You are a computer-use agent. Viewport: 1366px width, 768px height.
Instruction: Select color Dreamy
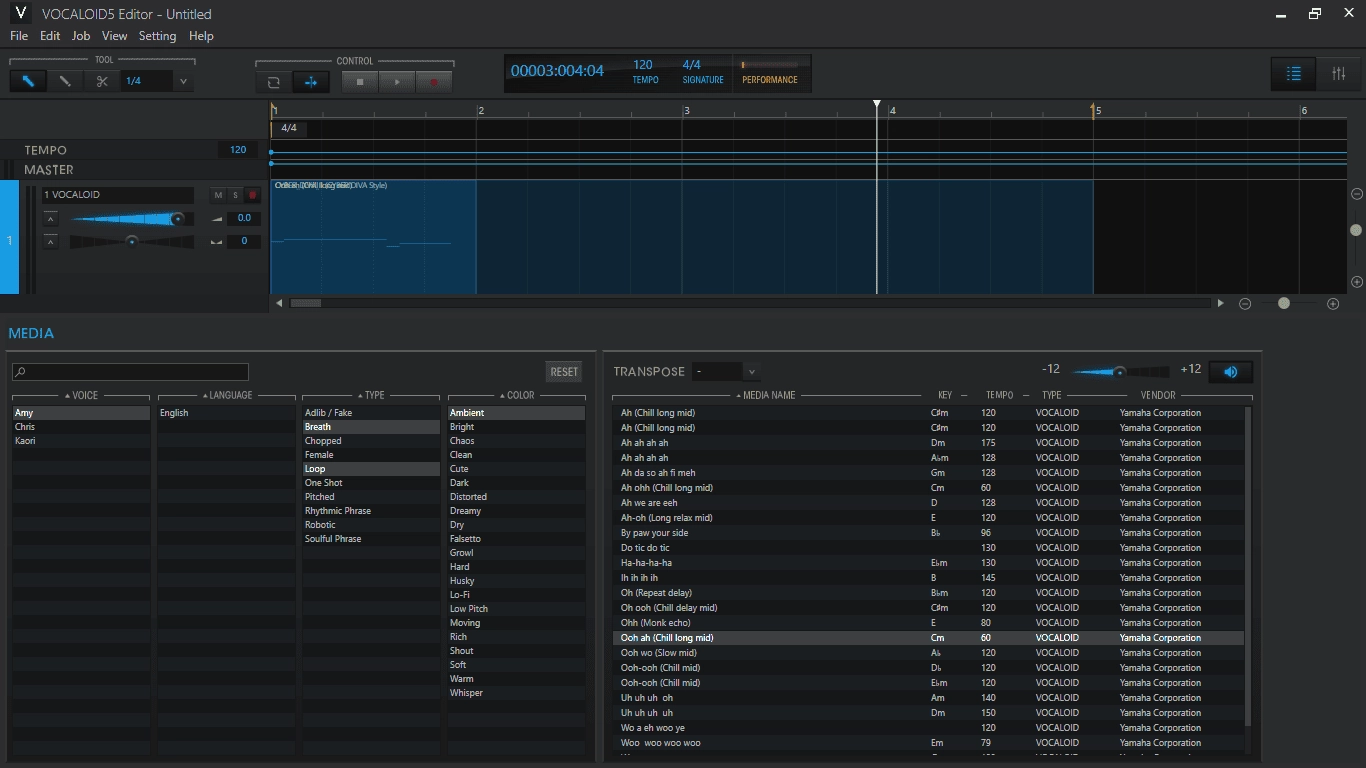point(516,511)
